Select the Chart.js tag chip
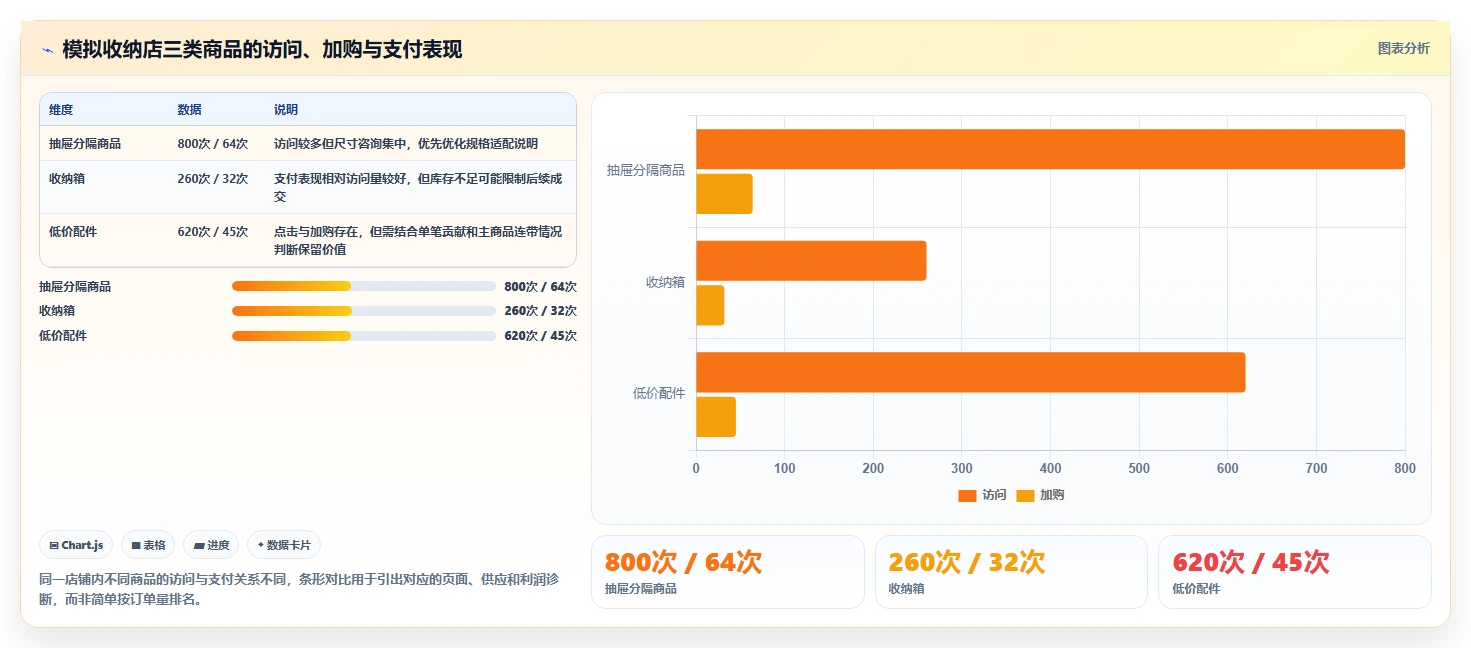 coord(77,545)
